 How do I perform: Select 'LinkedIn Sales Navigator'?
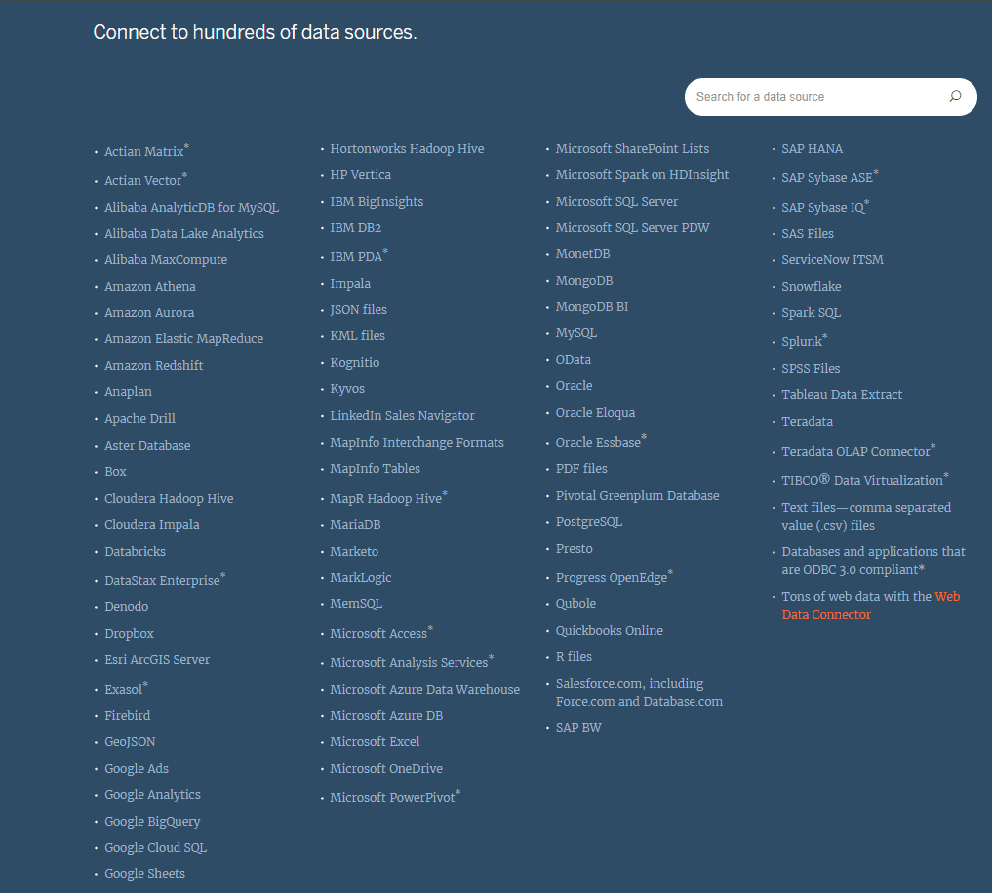click(x=402, y=416)
